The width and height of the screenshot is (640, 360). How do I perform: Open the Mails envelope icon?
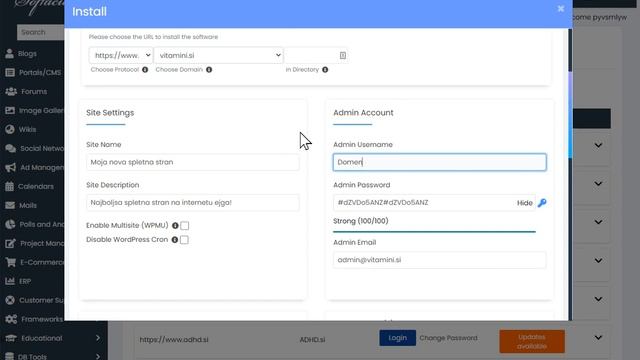(10, 205)
